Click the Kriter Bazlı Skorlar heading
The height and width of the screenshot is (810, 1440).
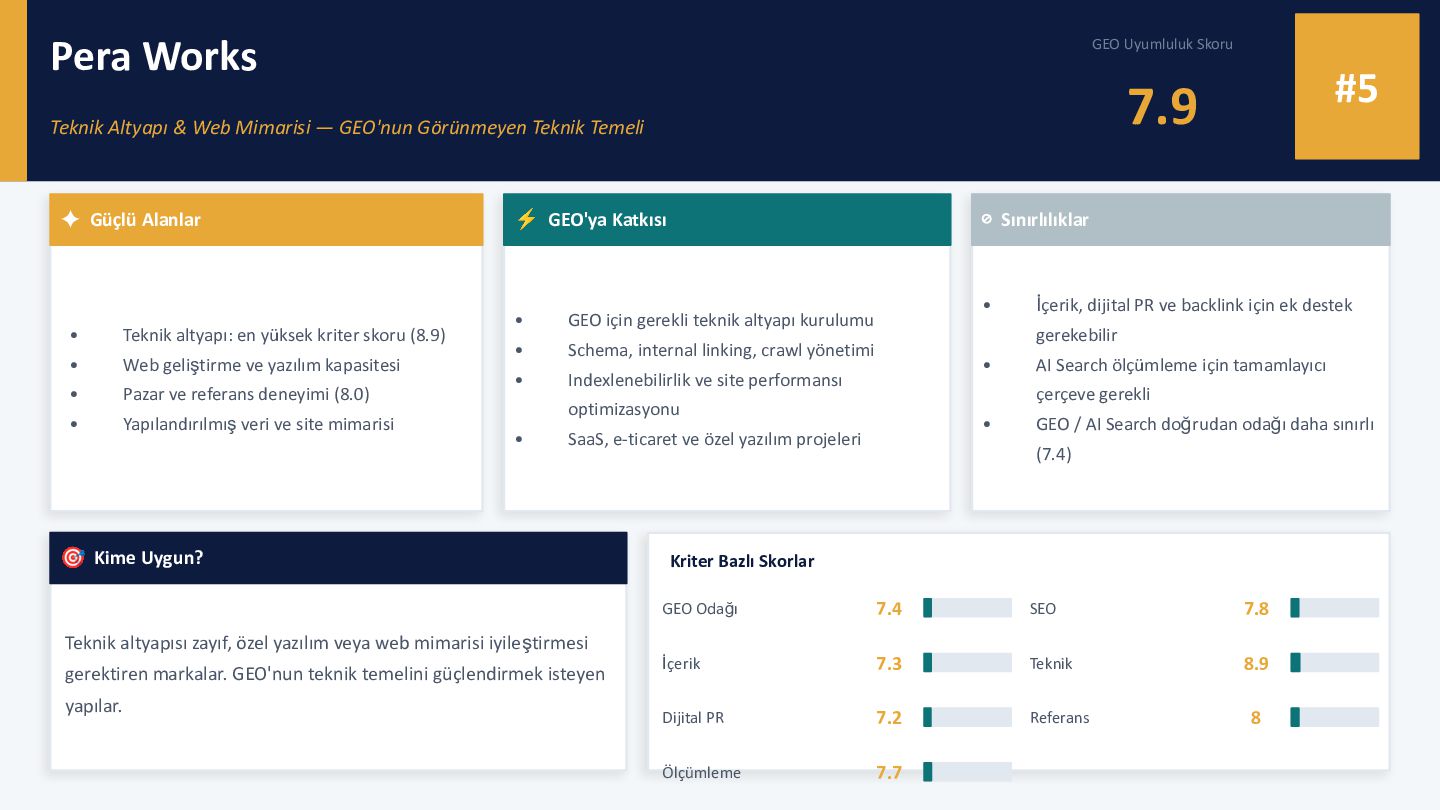[x=742, y=561]
